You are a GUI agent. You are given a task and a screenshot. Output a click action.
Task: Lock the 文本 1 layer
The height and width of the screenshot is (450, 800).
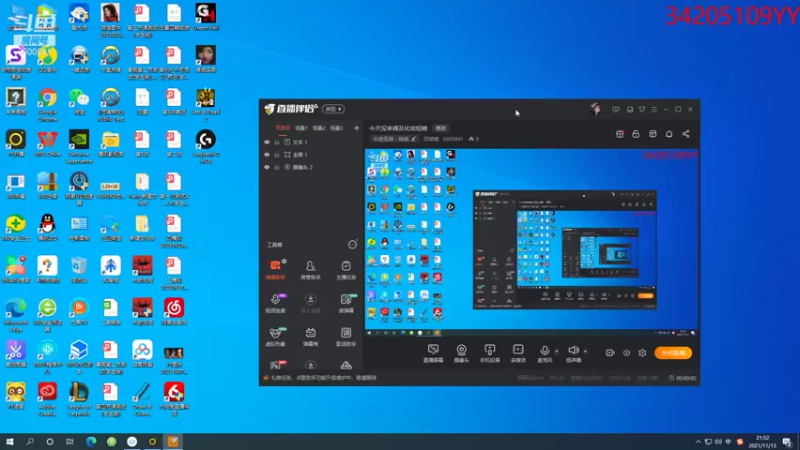[277, 142]
